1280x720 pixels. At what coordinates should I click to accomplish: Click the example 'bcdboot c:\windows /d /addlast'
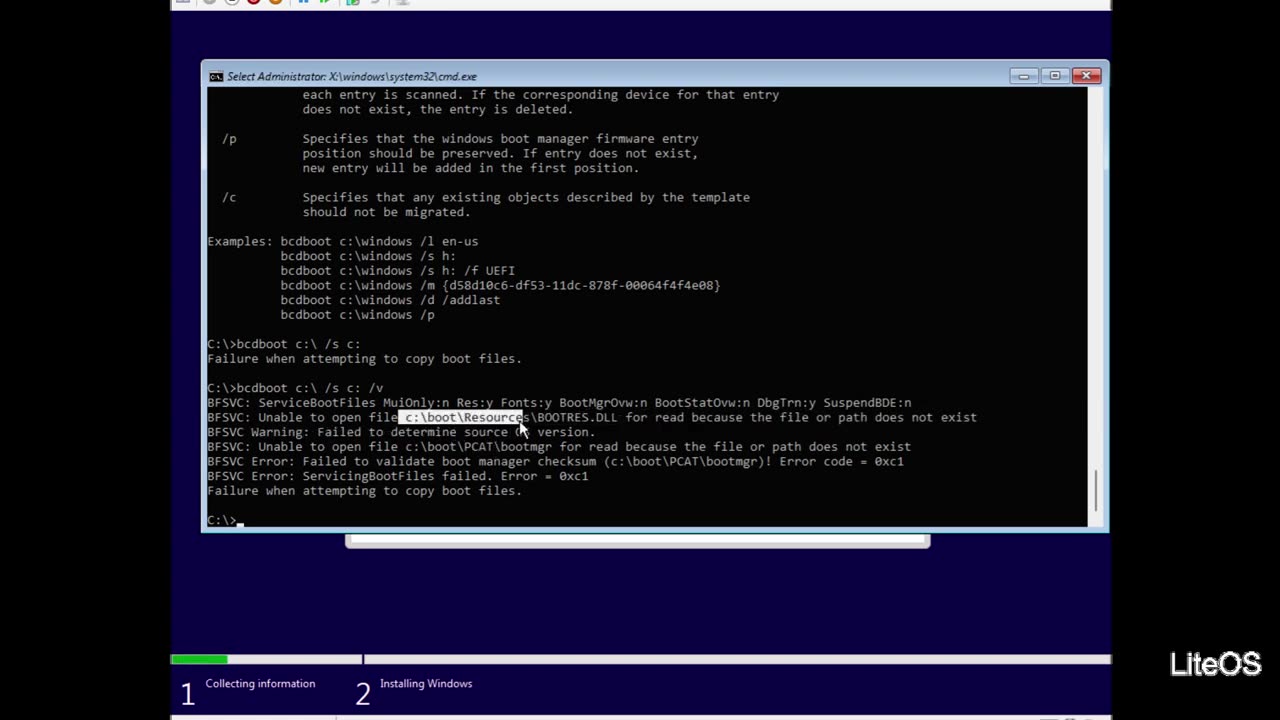pyautogui.click(x=390, y=300)
